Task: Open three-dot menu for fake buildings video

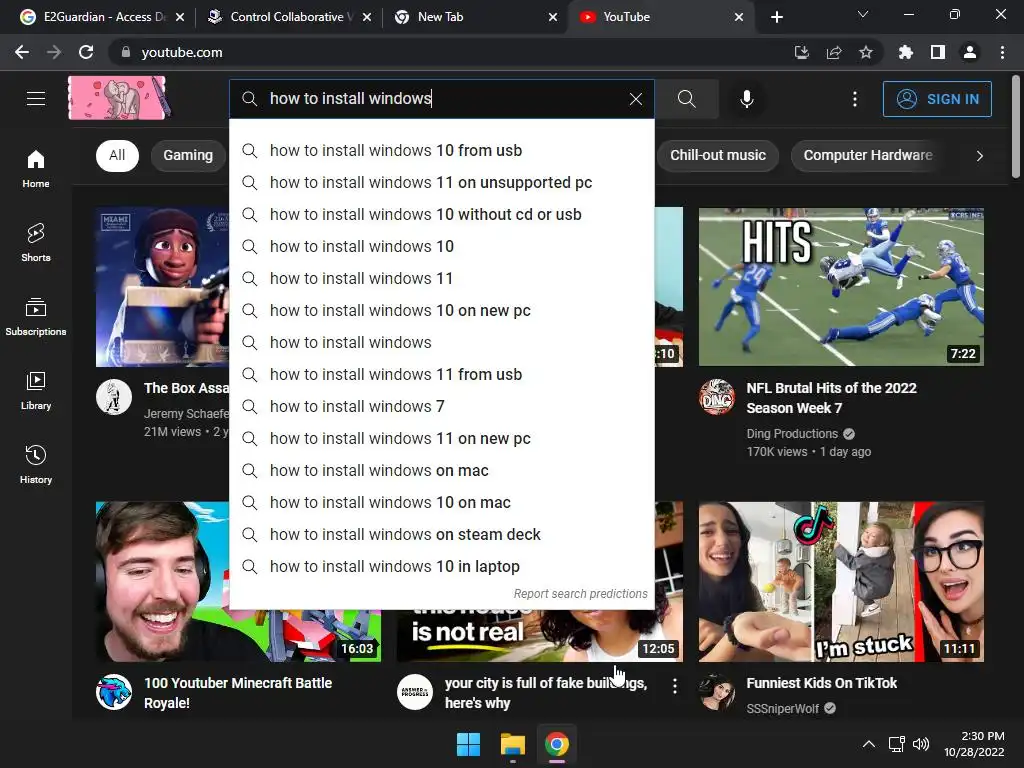Action: tap(675, 686)
